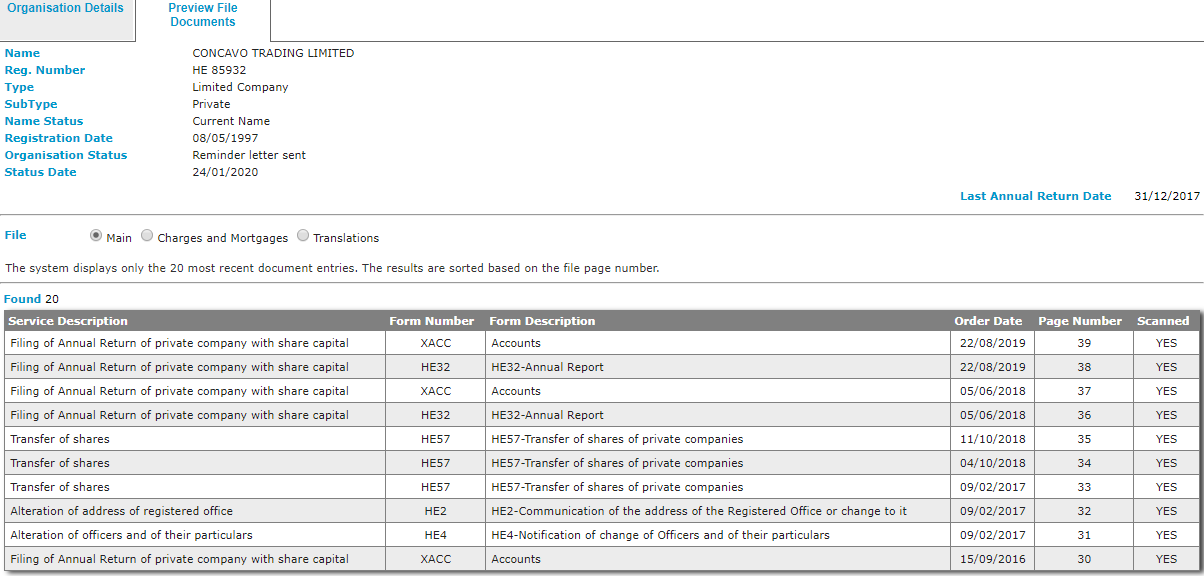Image resolution: width=1204 pixels, height=576 pixels.
Task: Open HE4 notification of change of Officers
Action: pyautogui.click(x=660, y=535)
